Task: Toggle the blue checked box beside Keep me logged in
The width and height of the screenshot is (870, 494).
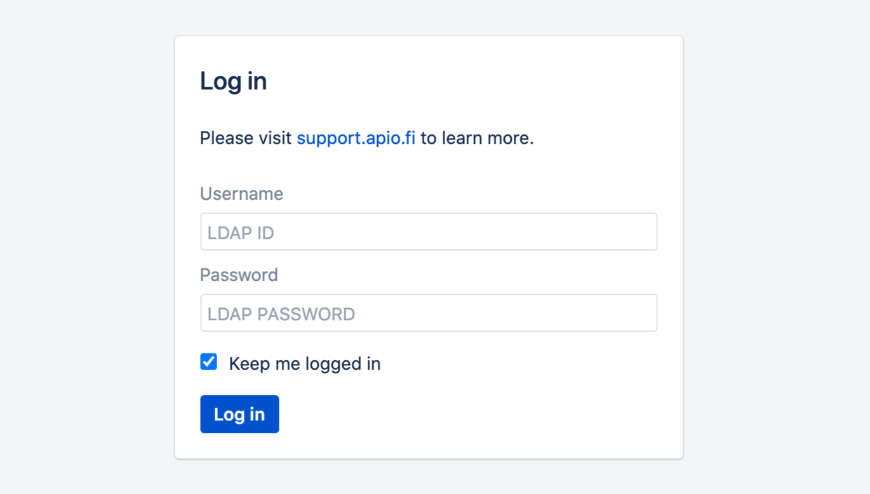Action: coord(209,362)
